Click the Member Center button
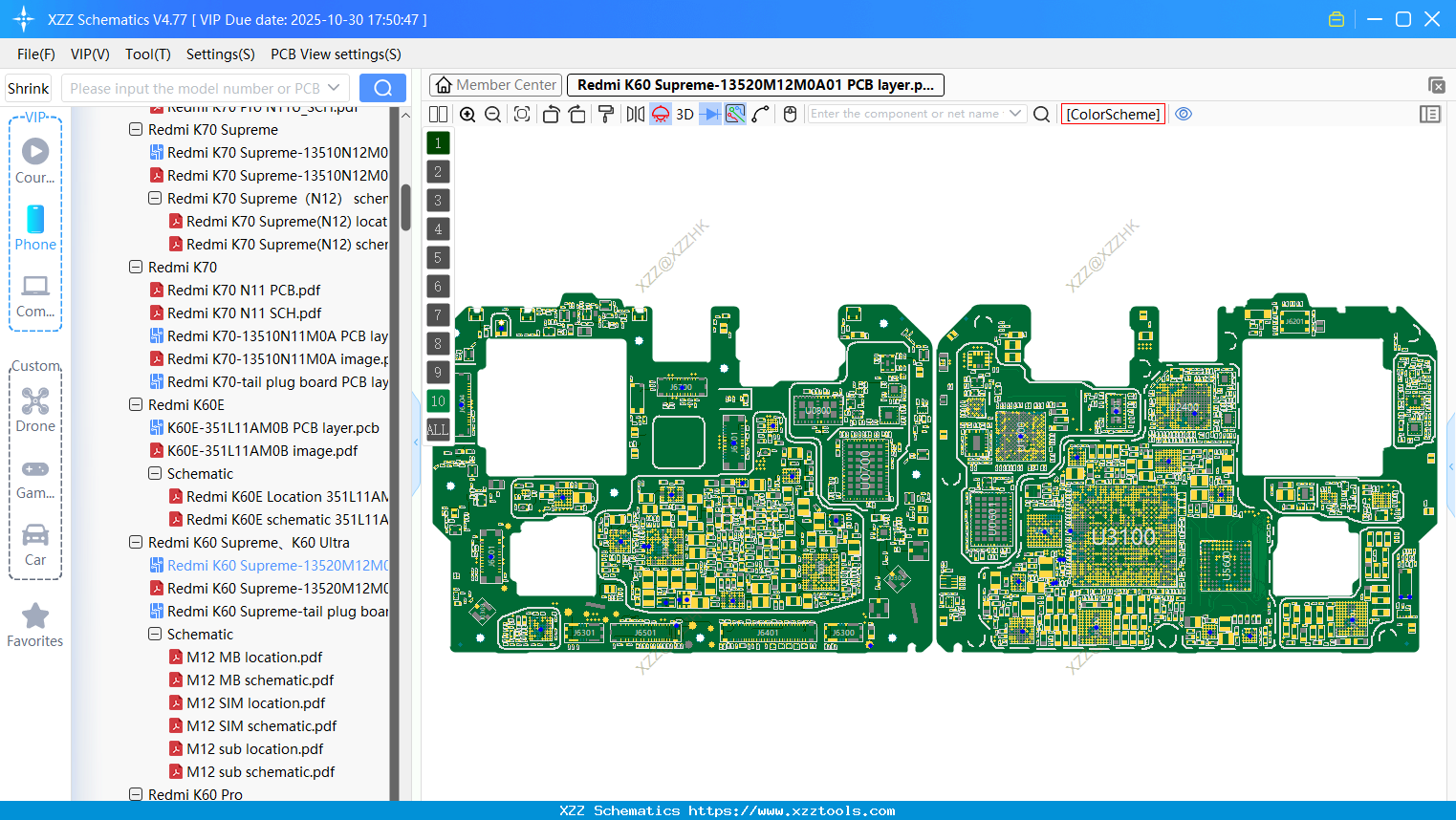 (494, 84)
